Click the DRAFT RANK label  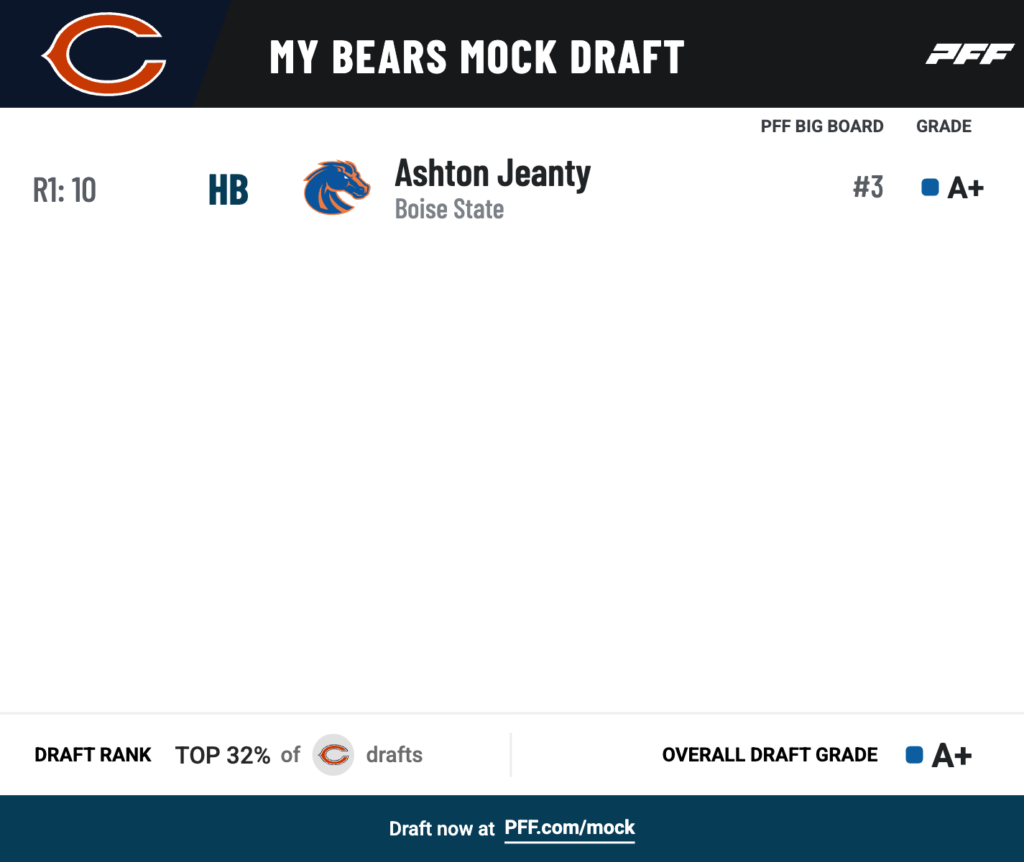click(93, 755)
